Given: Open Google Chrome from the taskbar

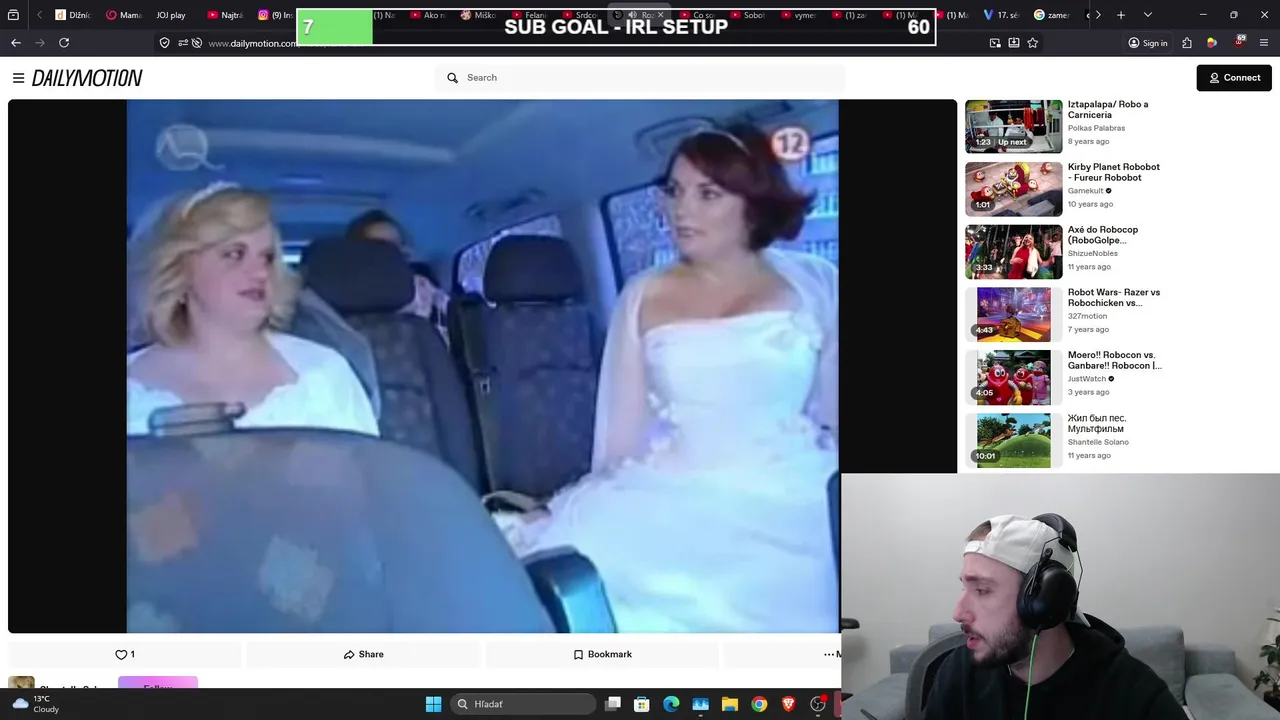Looking at the screenshot, I should click(x=759, y=704).
